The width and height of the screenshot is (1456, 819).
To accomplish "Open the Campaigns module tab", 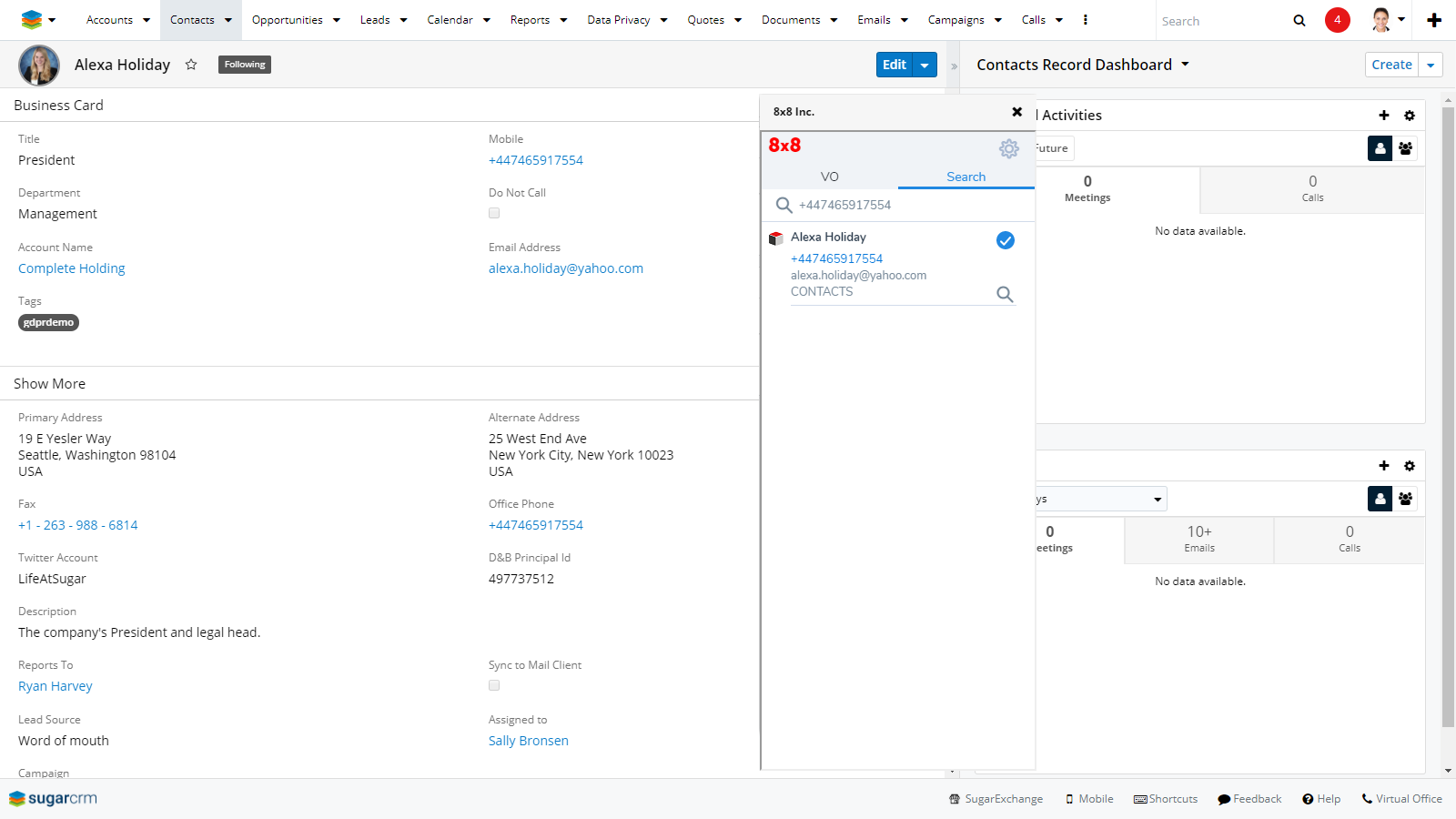I will 956,20.
